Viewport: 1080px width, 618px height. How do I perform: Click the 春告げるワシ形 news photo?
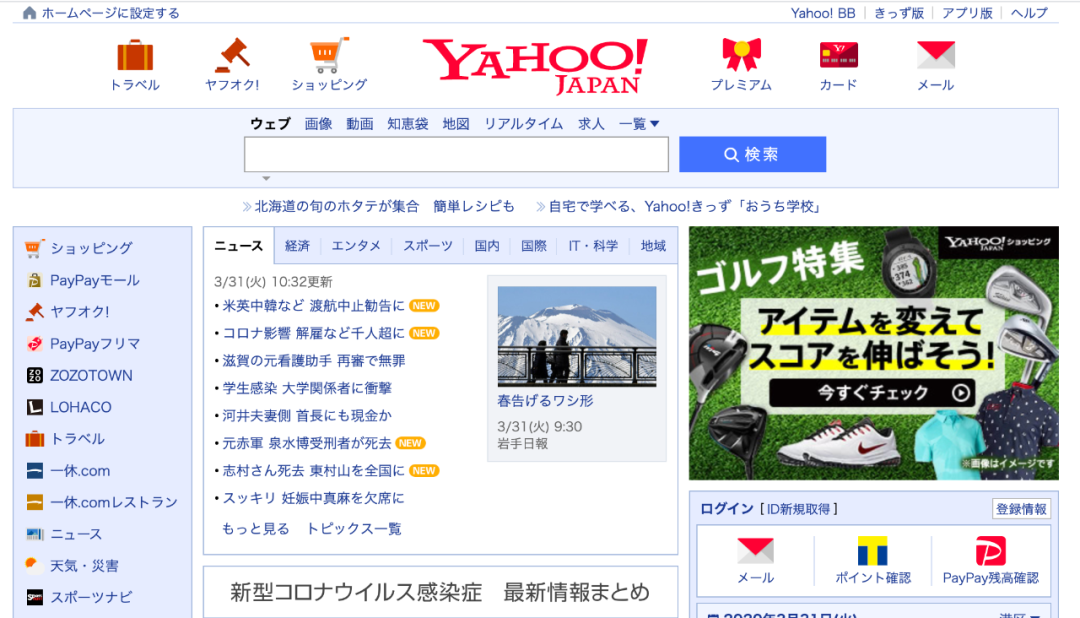click(576, 337)
